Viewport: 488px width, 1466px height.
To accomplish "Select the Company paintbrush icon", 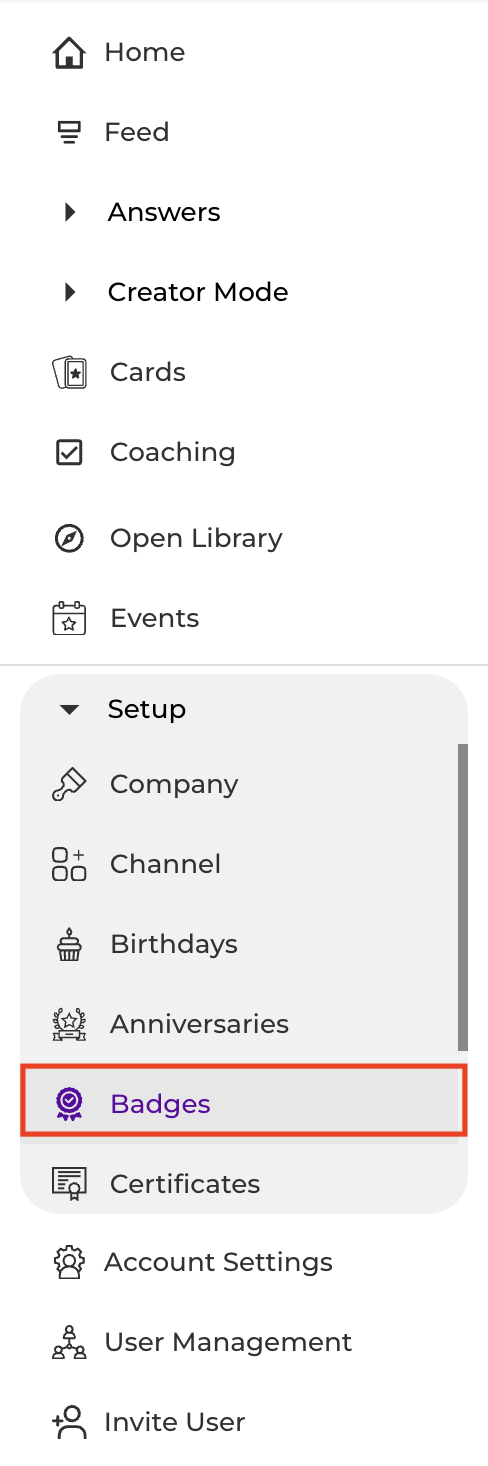I will [69, 784].
